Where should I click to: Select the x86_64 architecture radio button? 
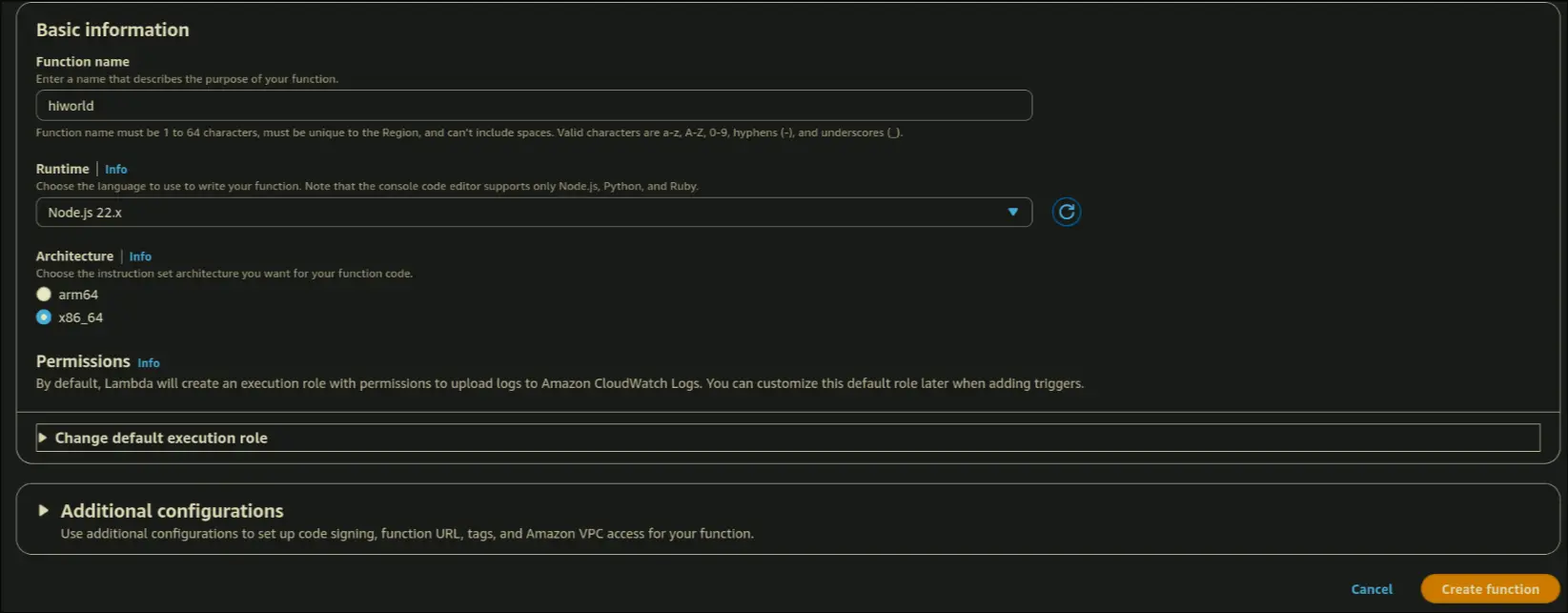coord(44,317)
